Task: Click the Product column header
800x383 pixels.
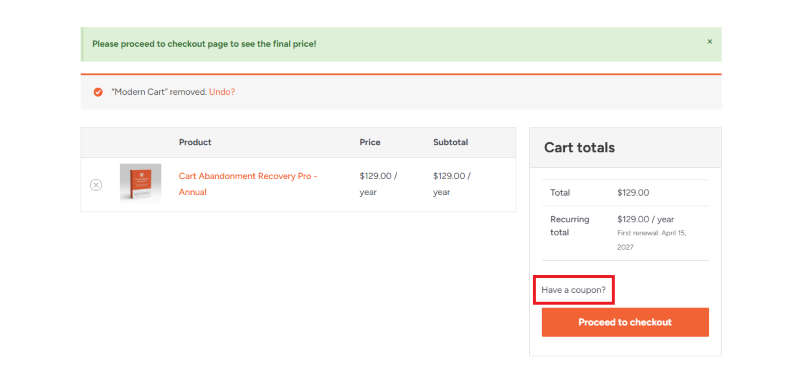Action: click(195, 142)
